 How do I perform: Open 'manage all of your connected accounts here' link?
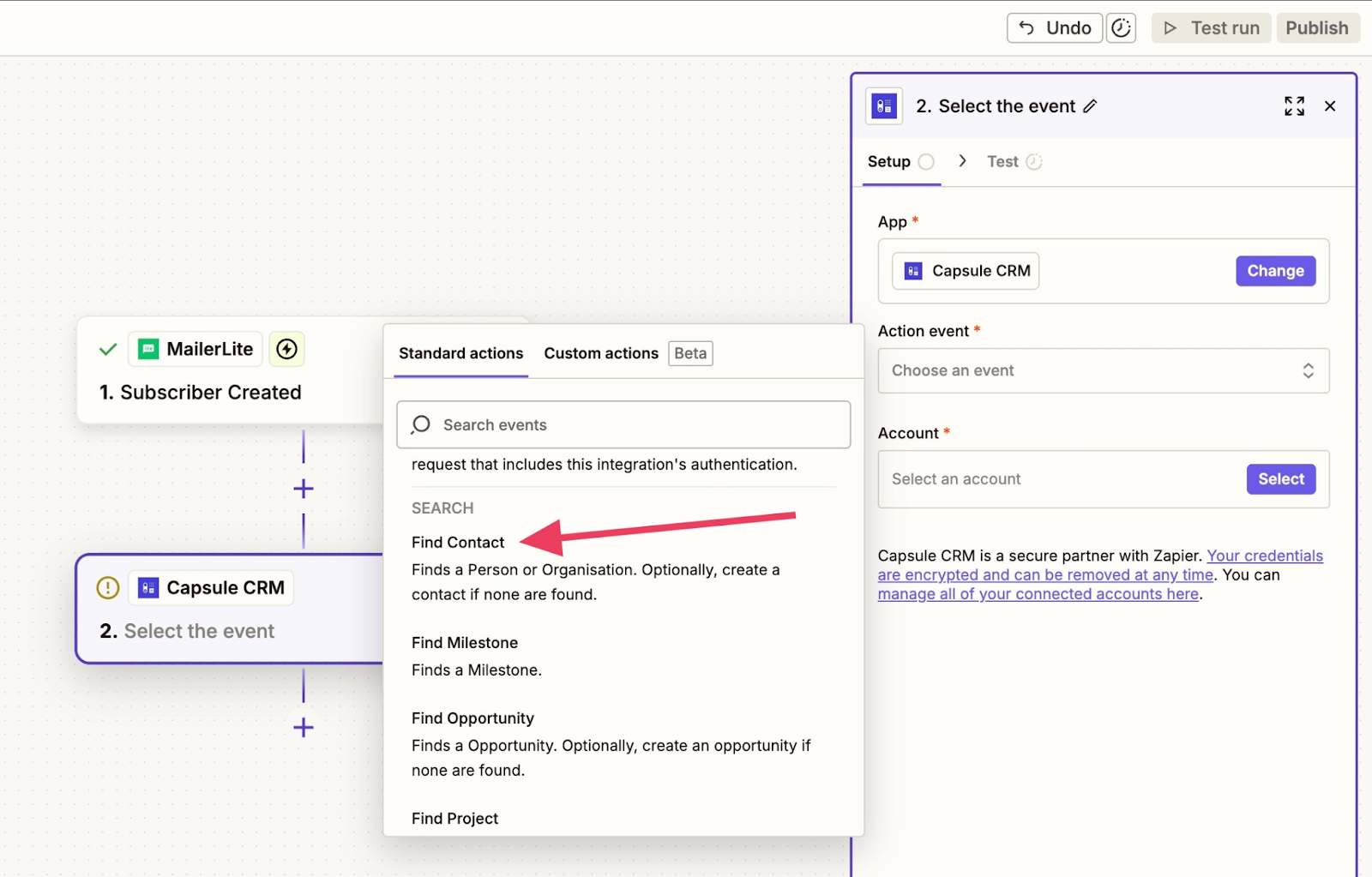click(1038, 594)
